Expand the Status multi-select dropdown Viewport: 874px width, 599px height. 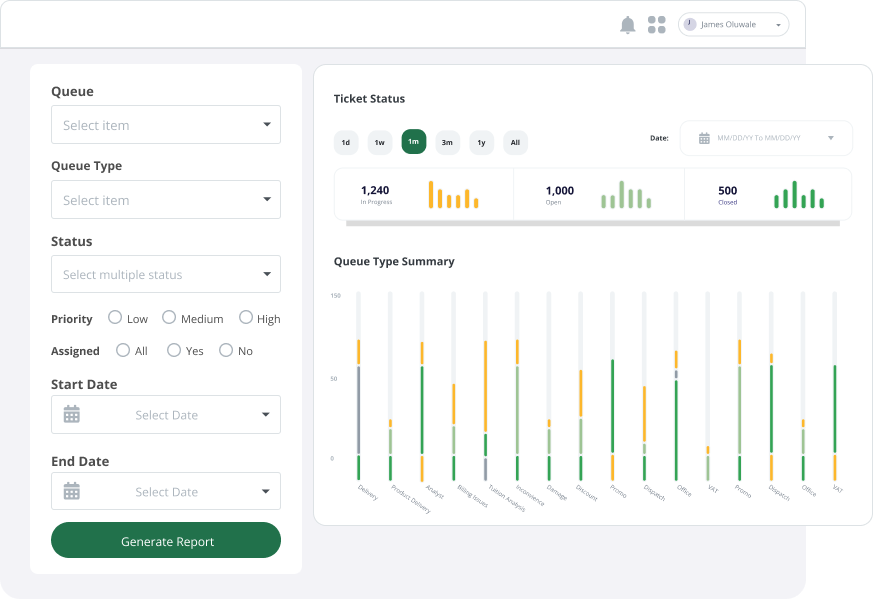(166, 274)
